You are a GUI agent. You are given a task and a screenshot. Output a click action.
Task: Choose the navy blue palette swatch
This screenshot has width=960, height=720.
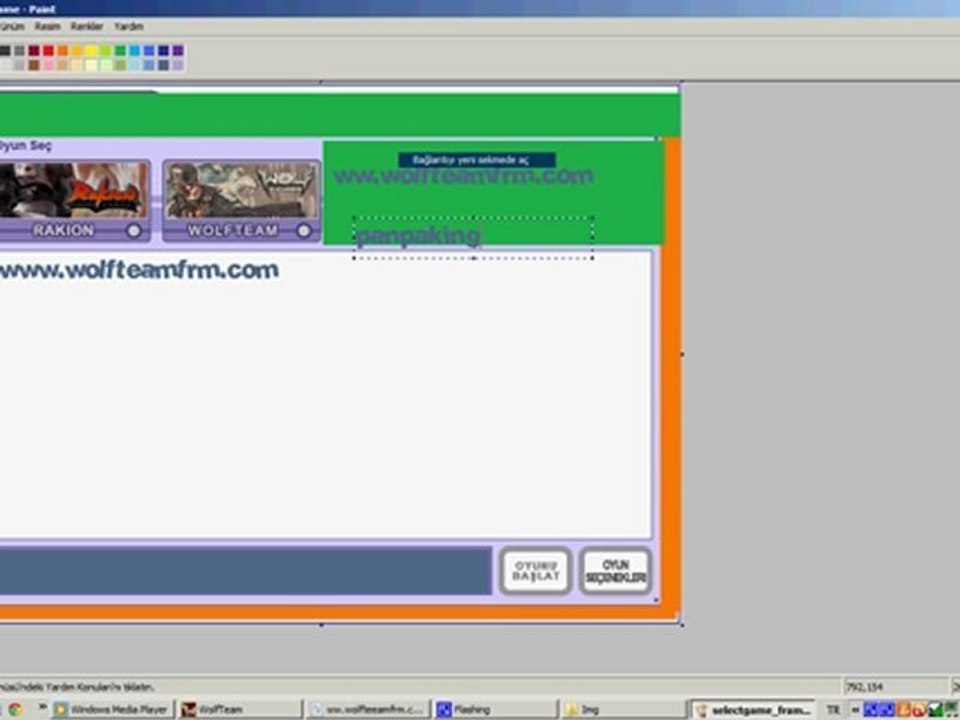pyautogui.click(x=163, y=50)
